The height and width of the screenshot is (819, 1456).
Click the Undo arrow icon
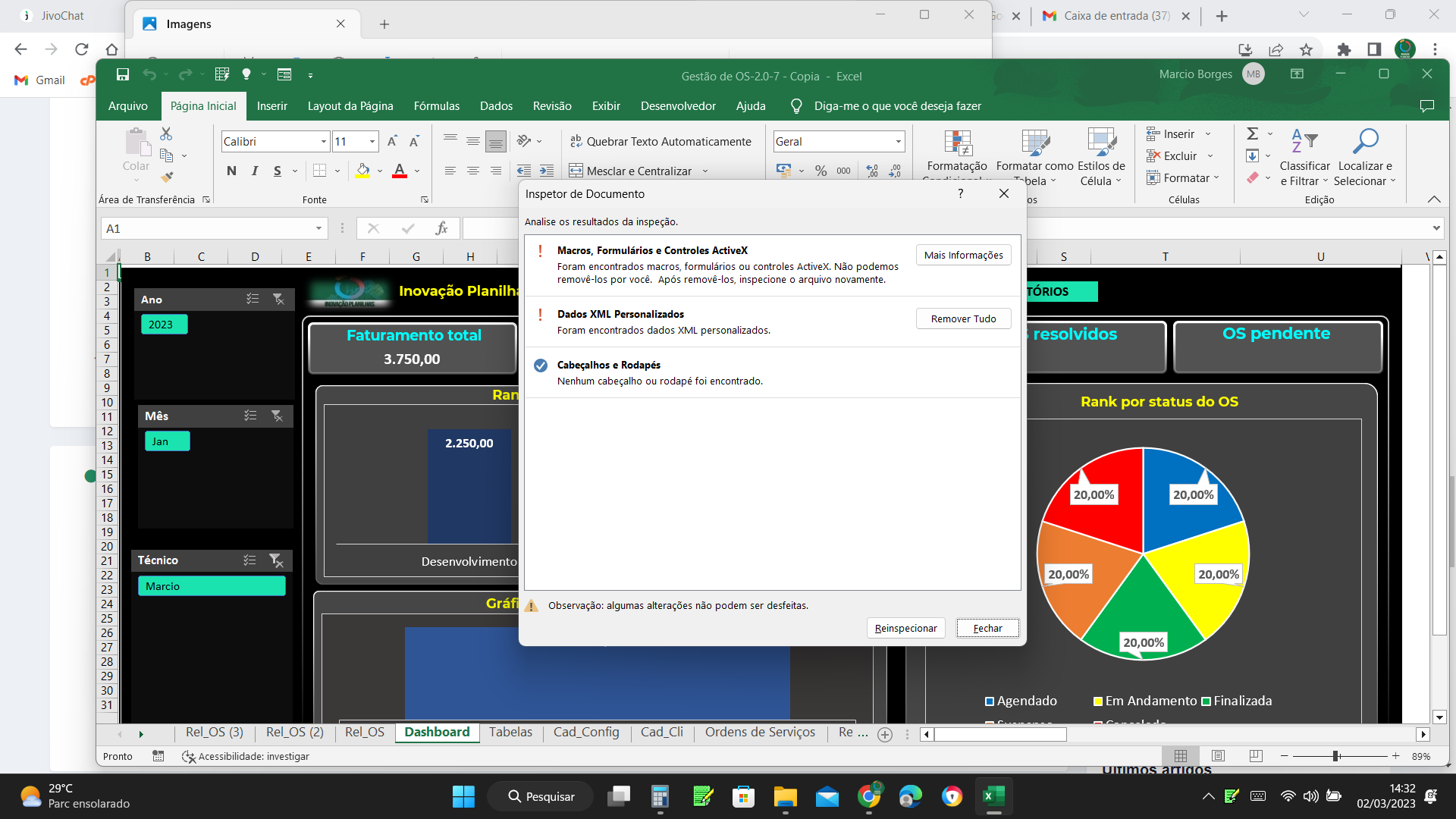pyautogui.click(x=149, y=74)
